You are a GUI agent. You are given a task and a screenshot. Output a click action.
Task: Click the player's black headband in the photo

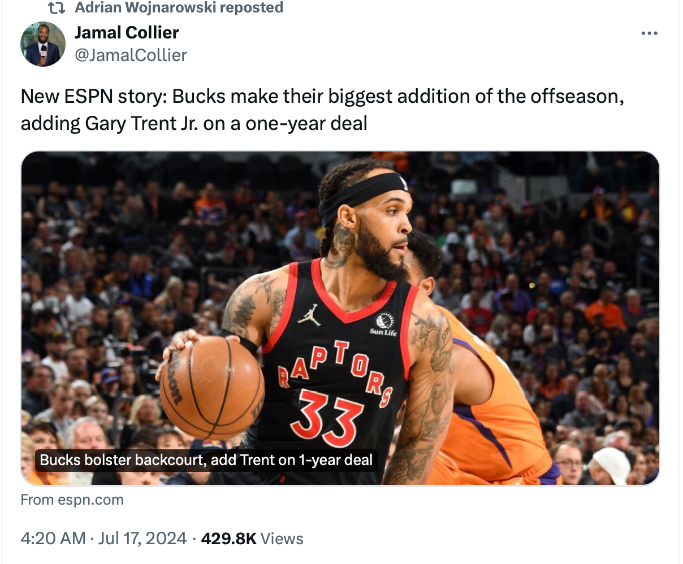coord(364,189)
